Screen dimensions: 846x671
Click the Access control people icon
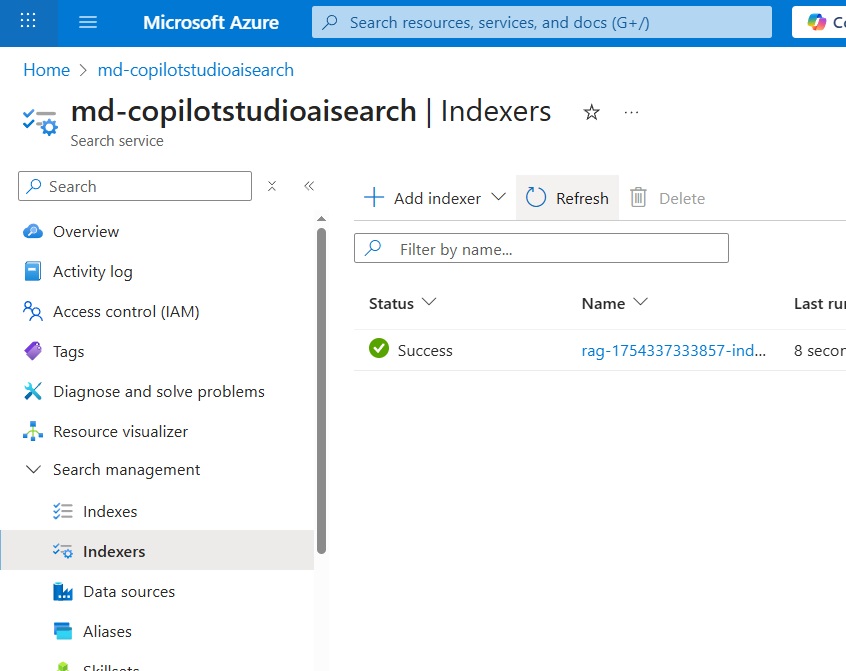pos(33,311)
